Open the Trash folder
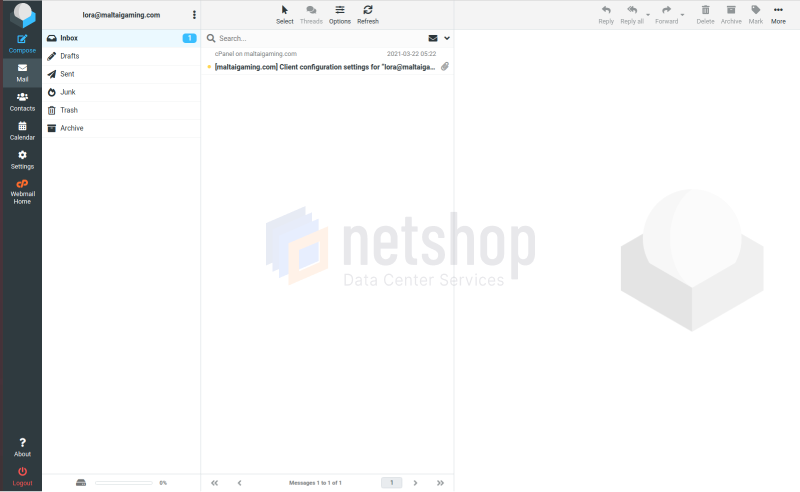 [x=121, y=110]
